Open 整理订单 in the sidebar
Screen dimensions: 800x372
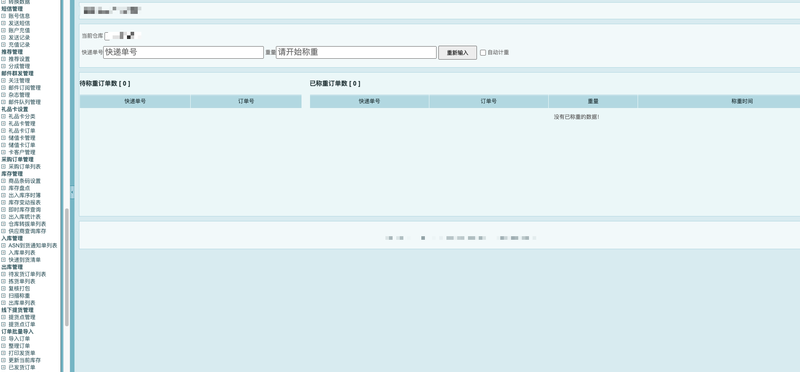(19, 345)
